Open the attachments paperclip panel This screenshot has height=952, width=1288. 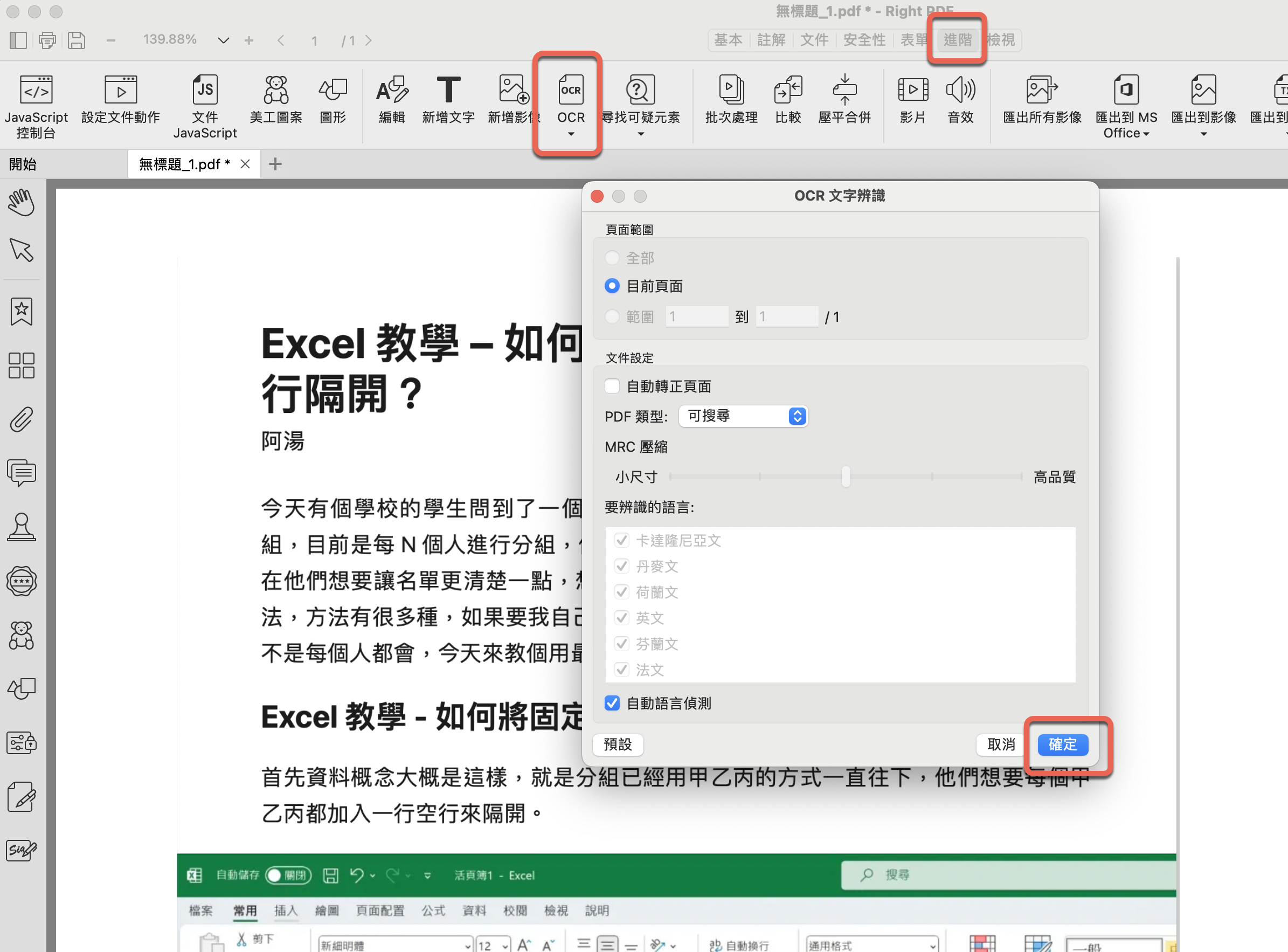pos(22,419)
